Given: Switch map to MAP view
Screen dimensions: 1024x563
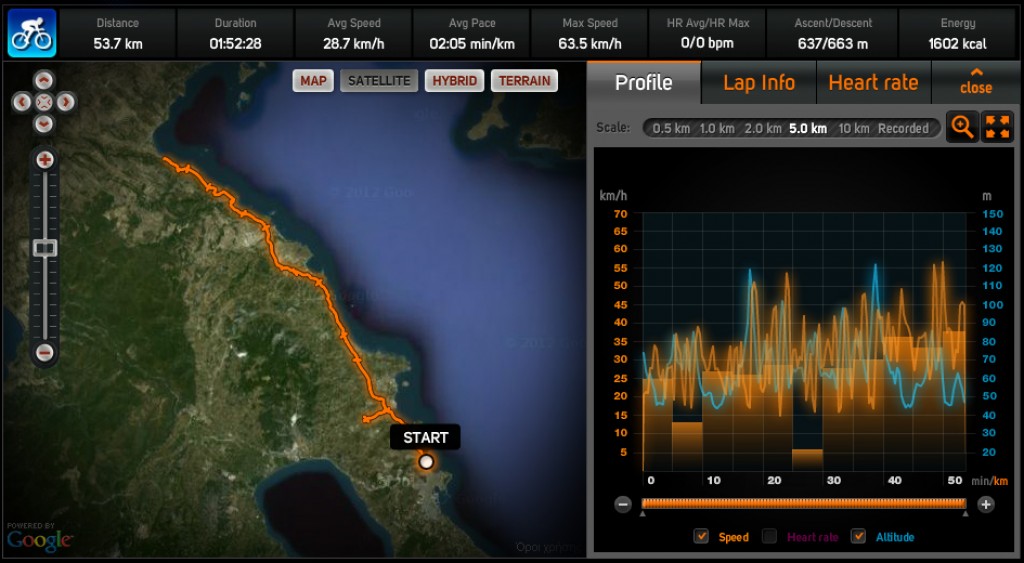Looking at the screenshot, I should pos(313,81).
